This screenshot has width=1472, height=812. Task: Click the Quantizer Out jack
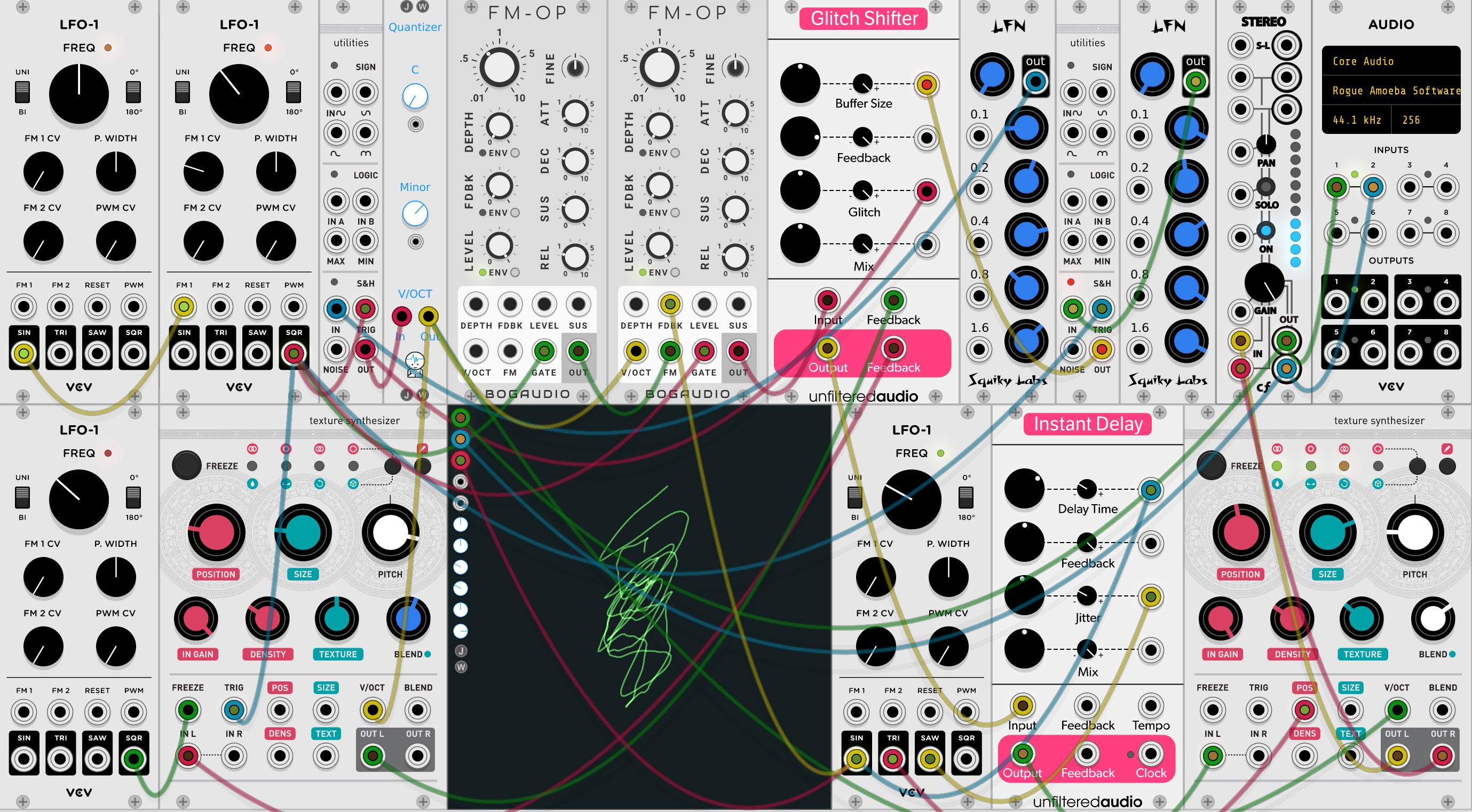click(428, 316)
